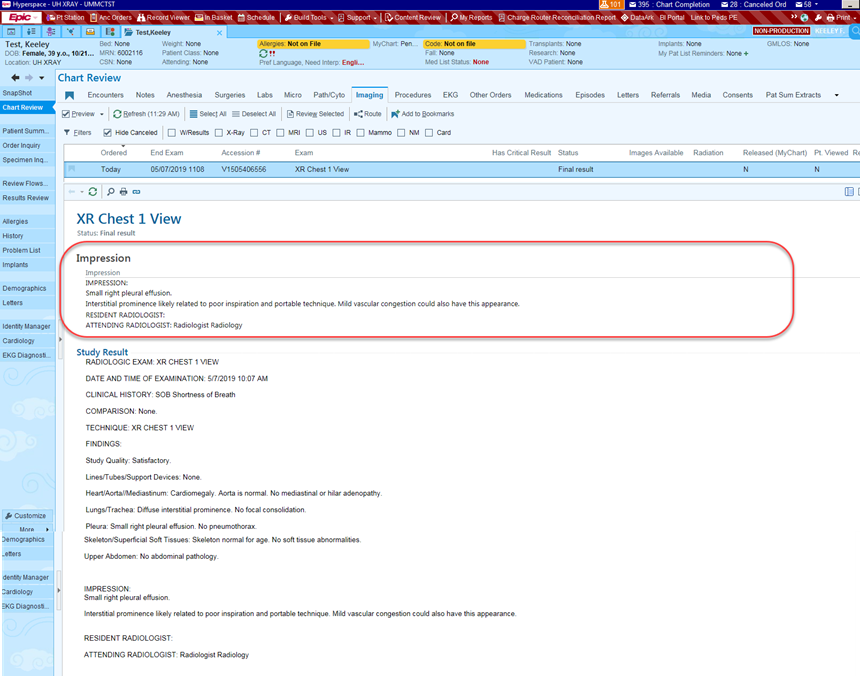Image resolution: width=860 pixels, height=676 pixels.
Task: Open My Reports magnifier
Action: 471,18
